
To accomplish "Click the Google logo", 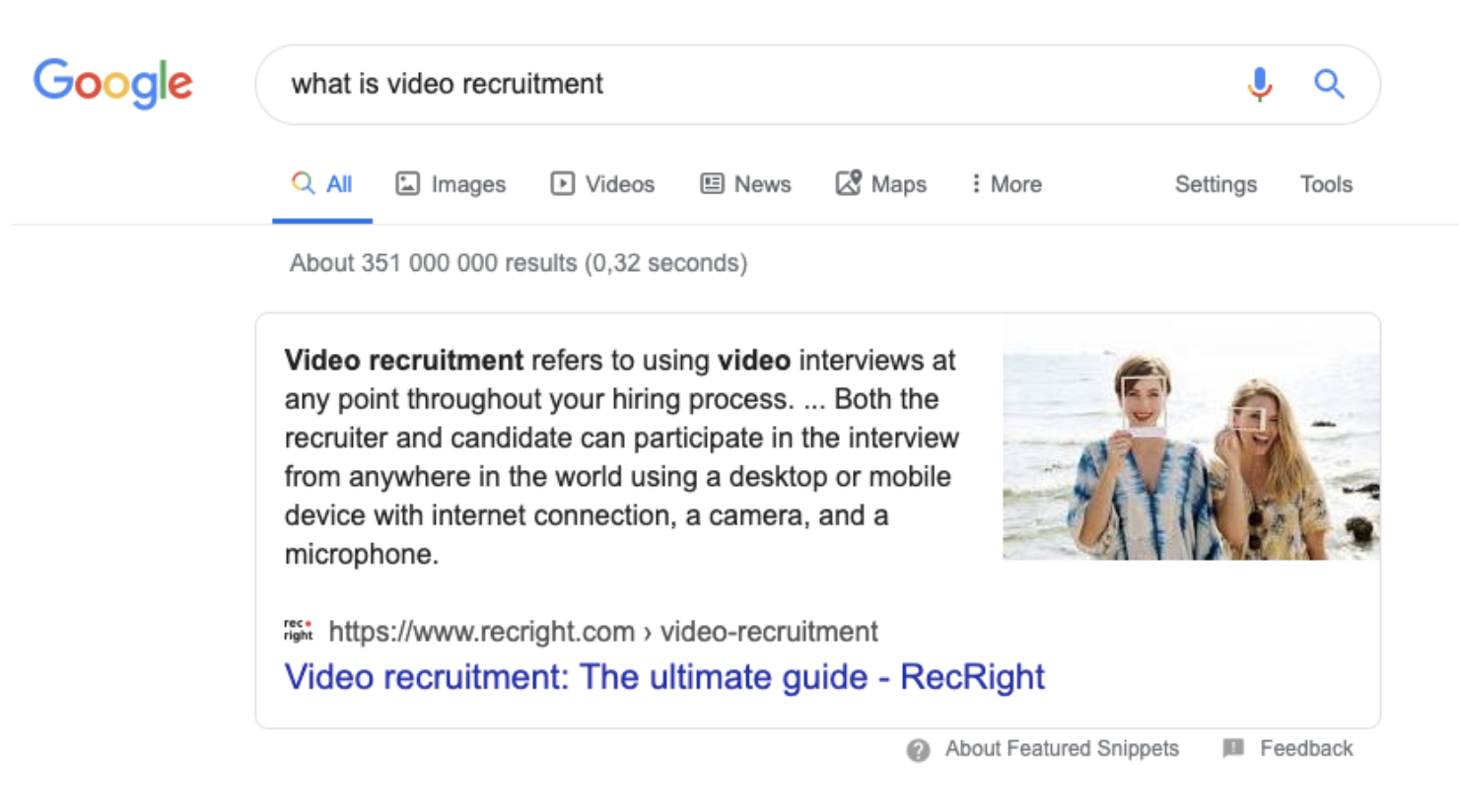I will [x=113, y=83].
